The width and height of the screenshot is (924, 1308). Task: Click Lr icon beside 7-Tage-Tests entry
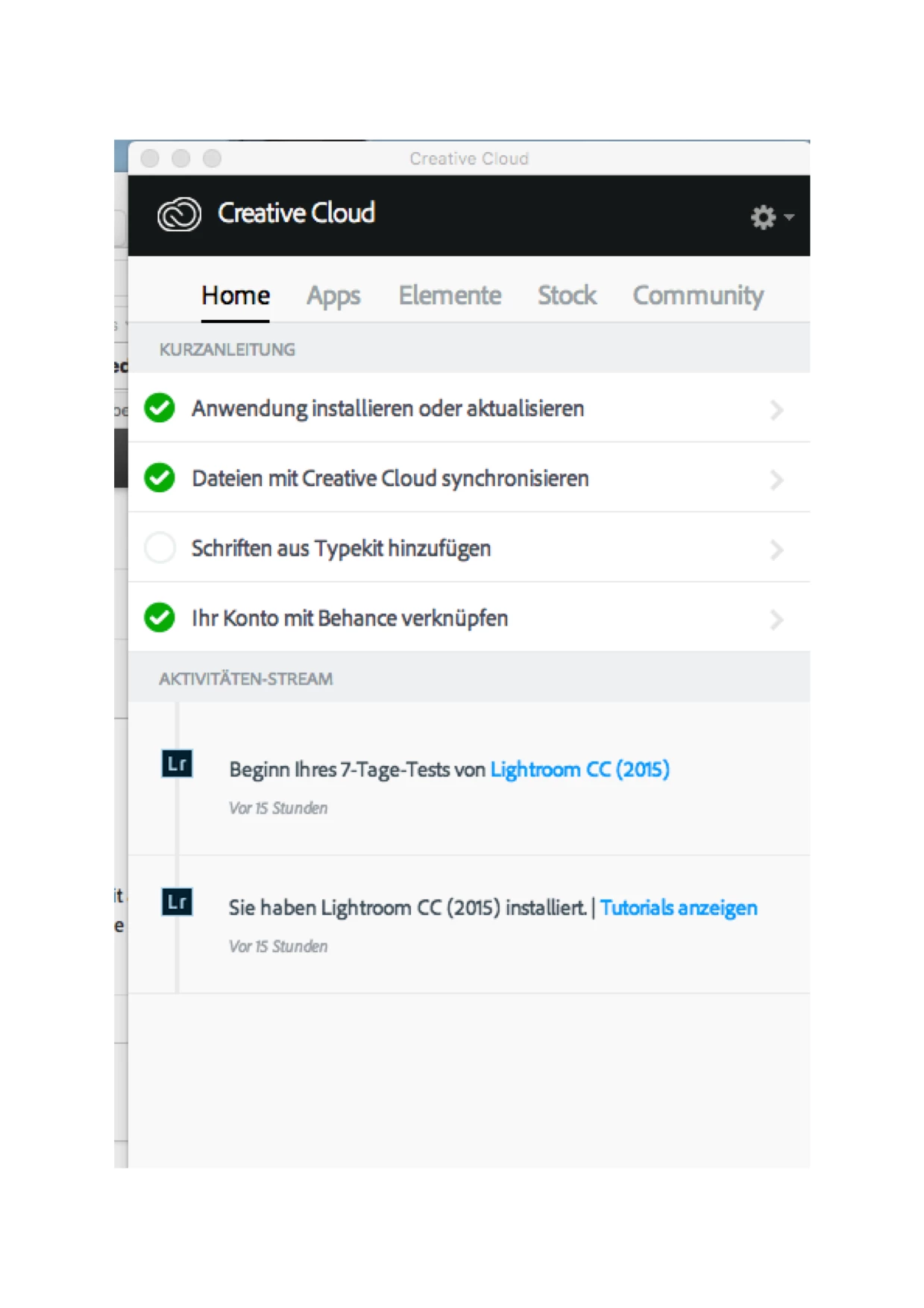point(177,764)
